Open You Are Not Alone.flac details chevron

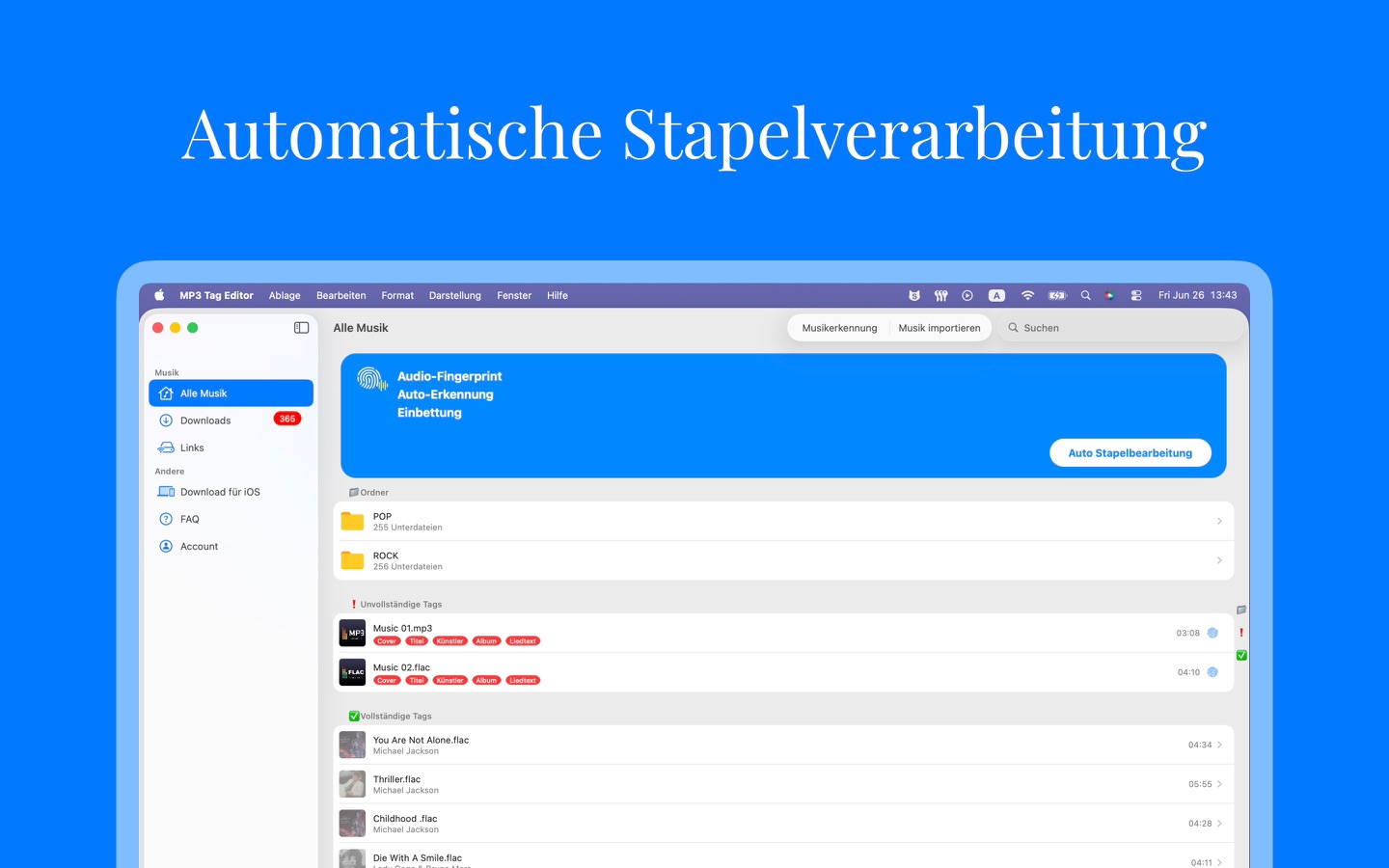pos(1219,745)
